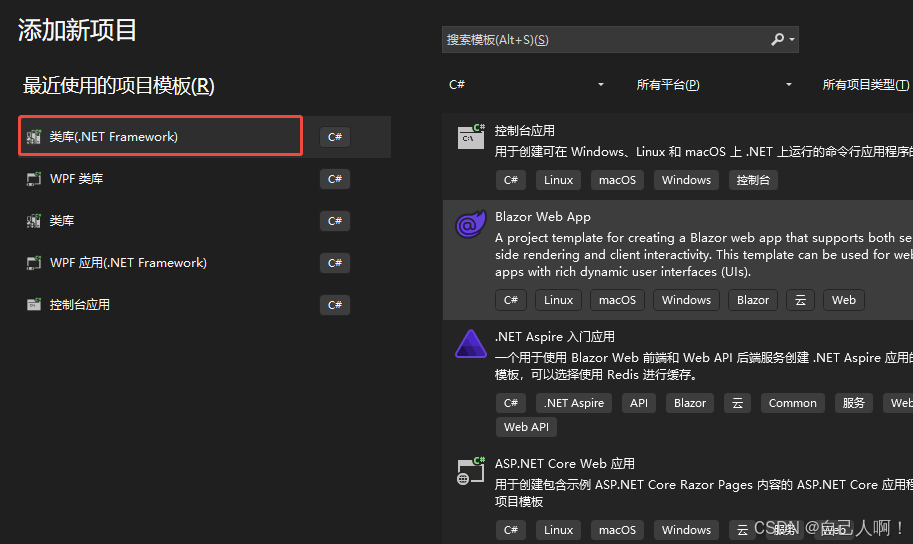The height and width of the screenshot is (544, 913).
Task: Select the .NET Aspire 入门应用 template title
Action: tap(554, 337)
